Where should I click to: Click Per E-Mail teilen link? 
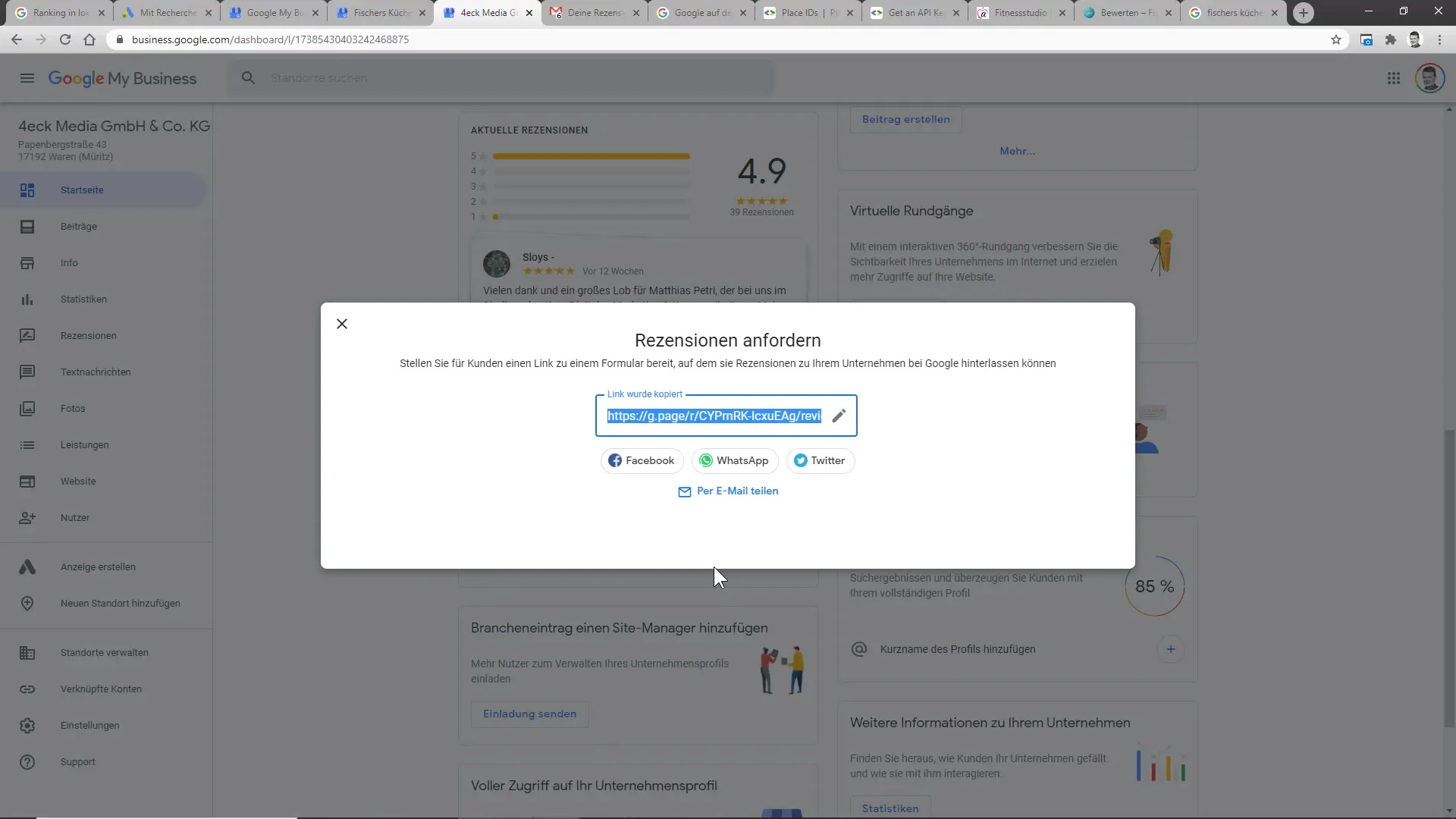point(728,491)
